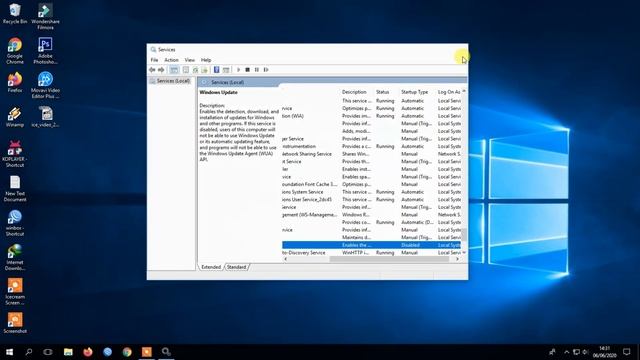Sort by the Startup Type column header

[415, 92]
